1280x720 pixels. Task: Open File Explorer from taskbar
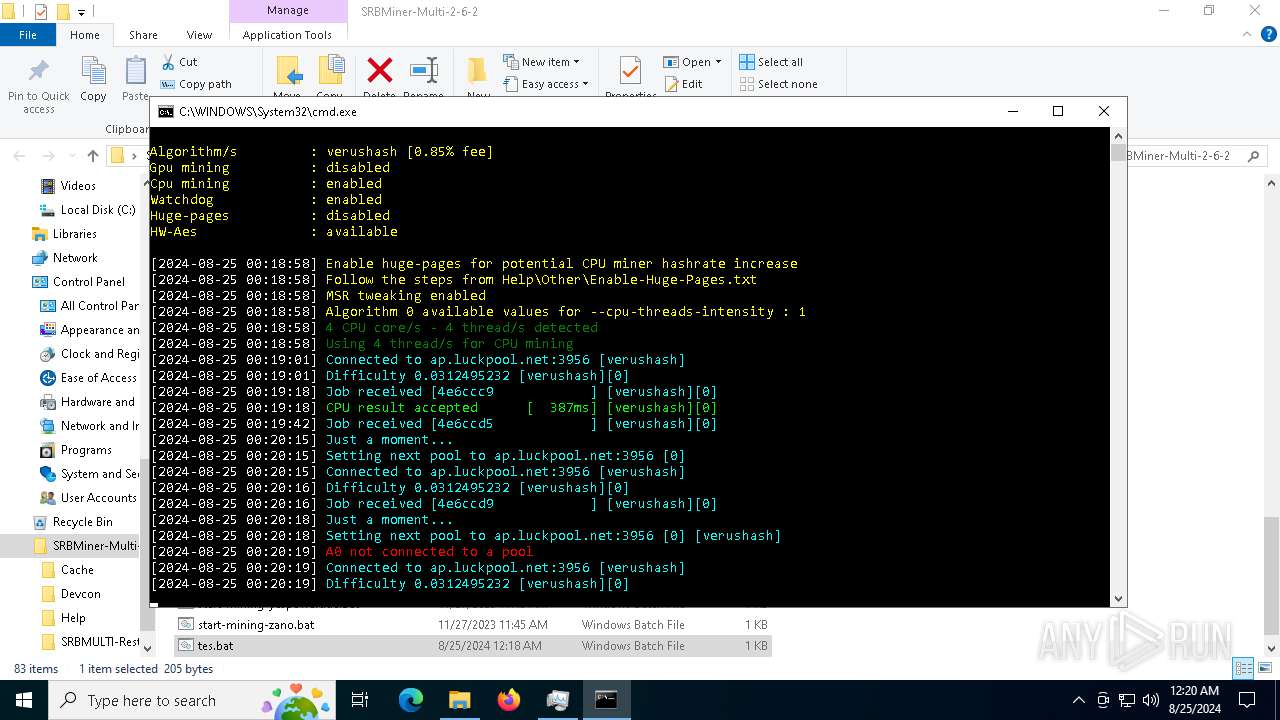tap(459, 700)
